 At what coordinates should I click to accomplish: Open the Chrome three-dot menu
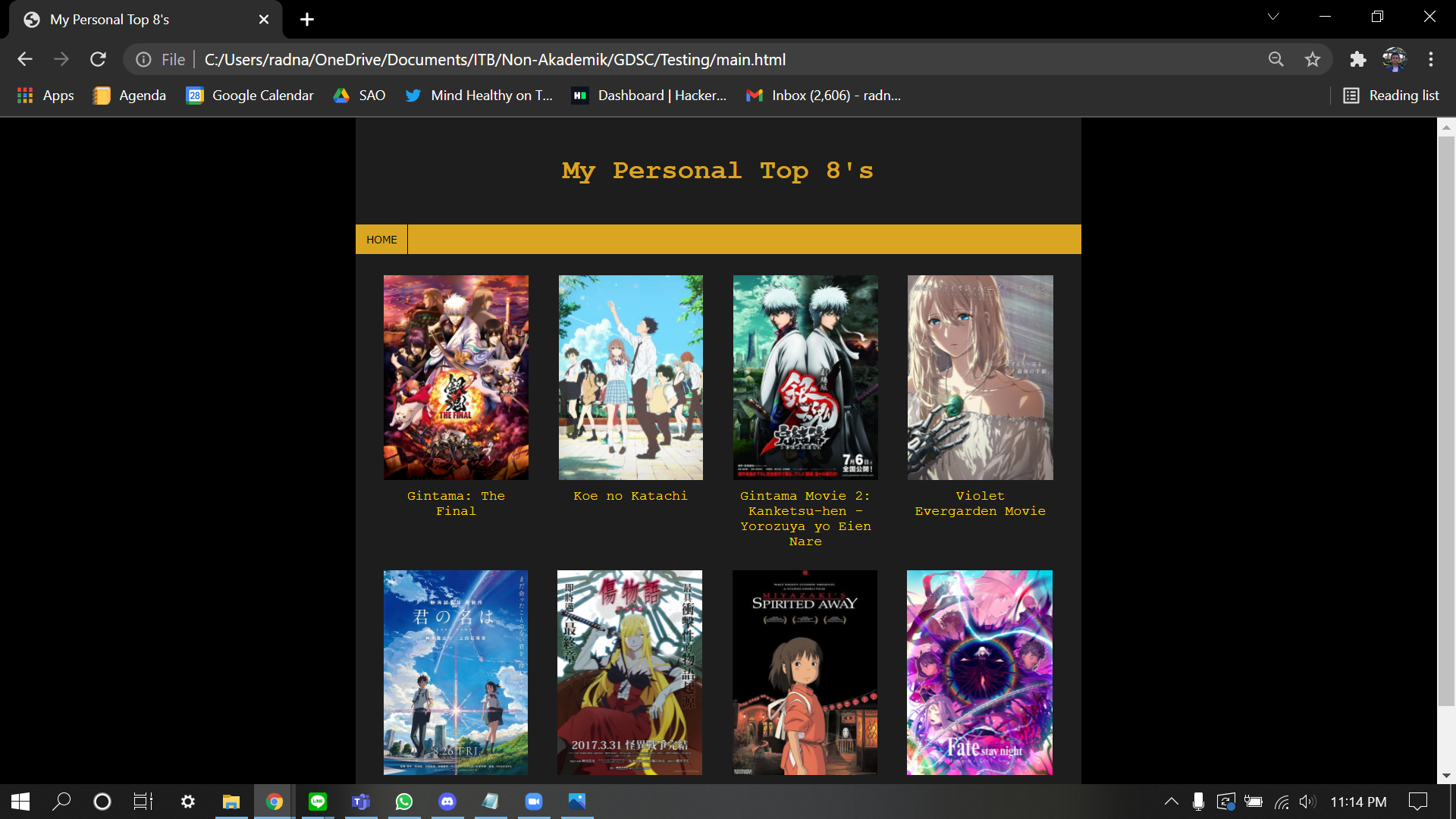1431,59
